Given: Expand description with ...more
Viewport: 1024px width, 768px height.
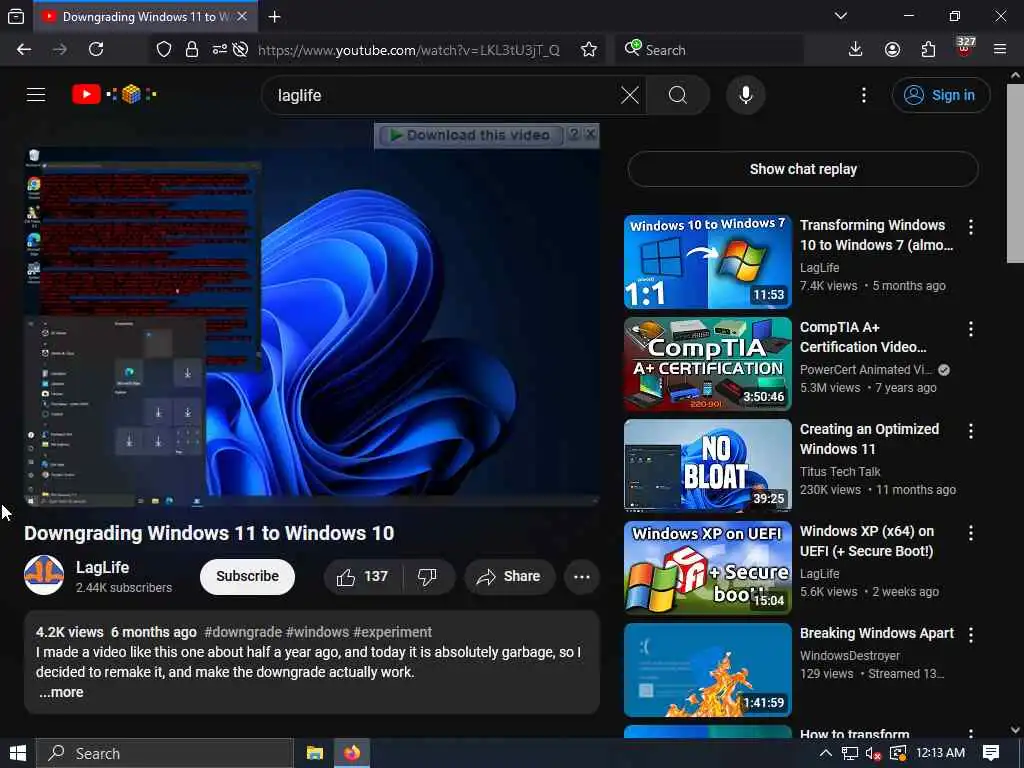Looking at the screenshot, I should coord(61,692).
